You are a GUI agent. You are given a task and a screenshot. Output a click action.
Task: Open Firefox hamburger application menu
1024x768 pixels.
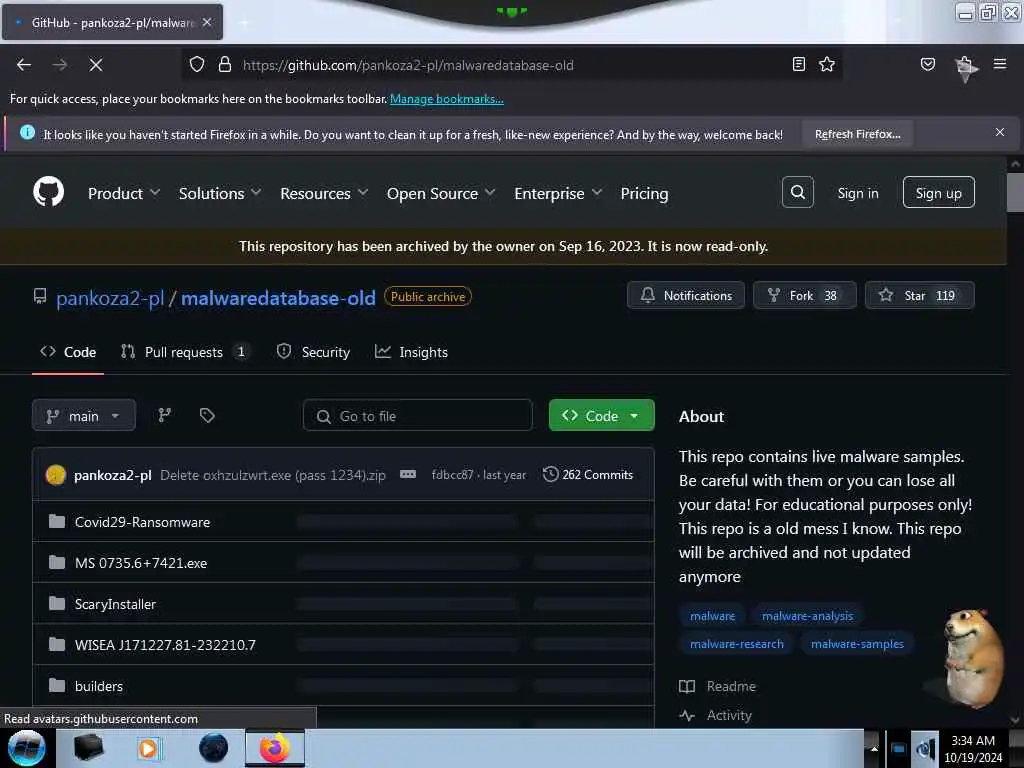pyautogui.click(x=999, y=64)
